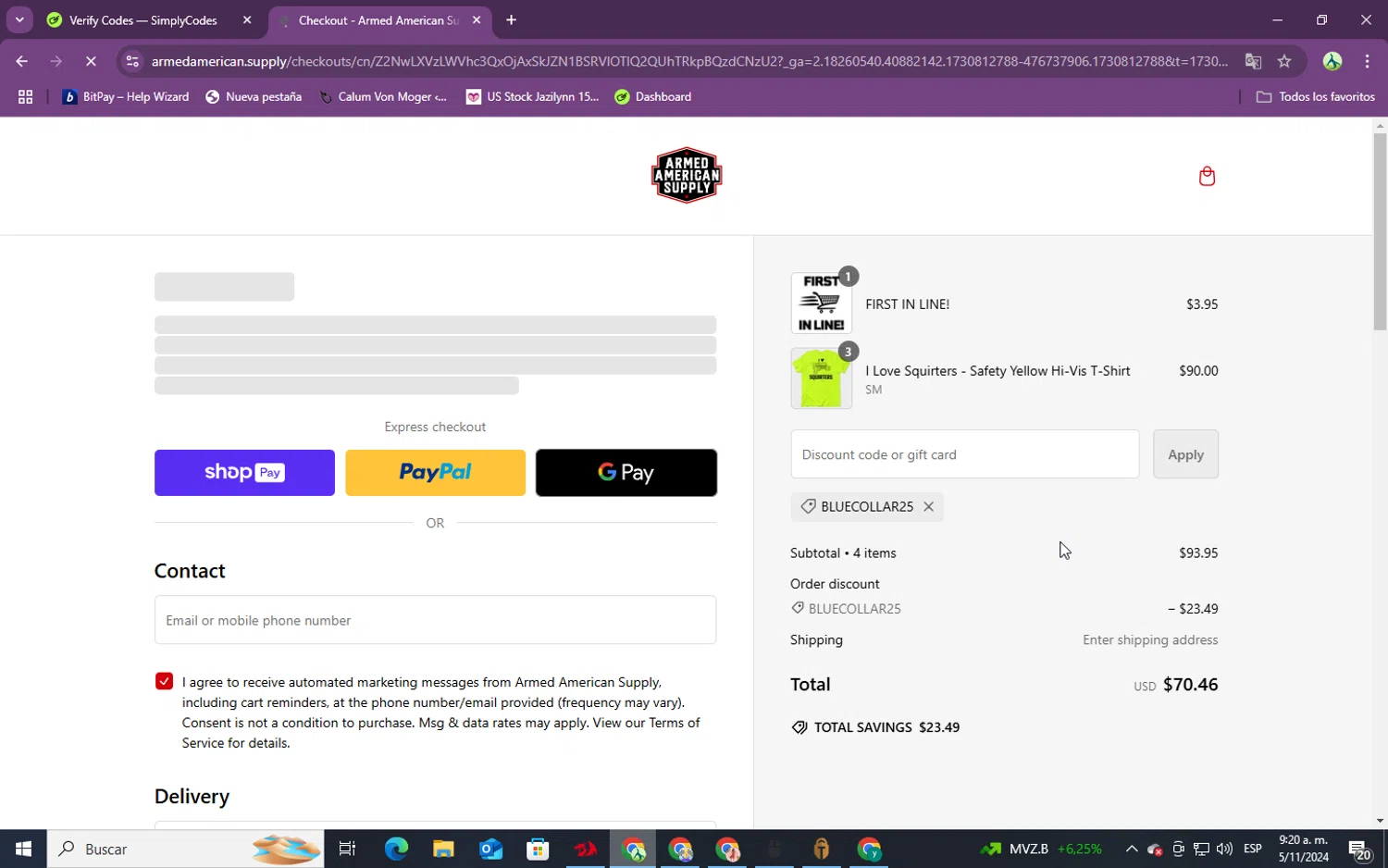Open the Dashboard bookmark
1388x868 pixels.
[653, 96]
